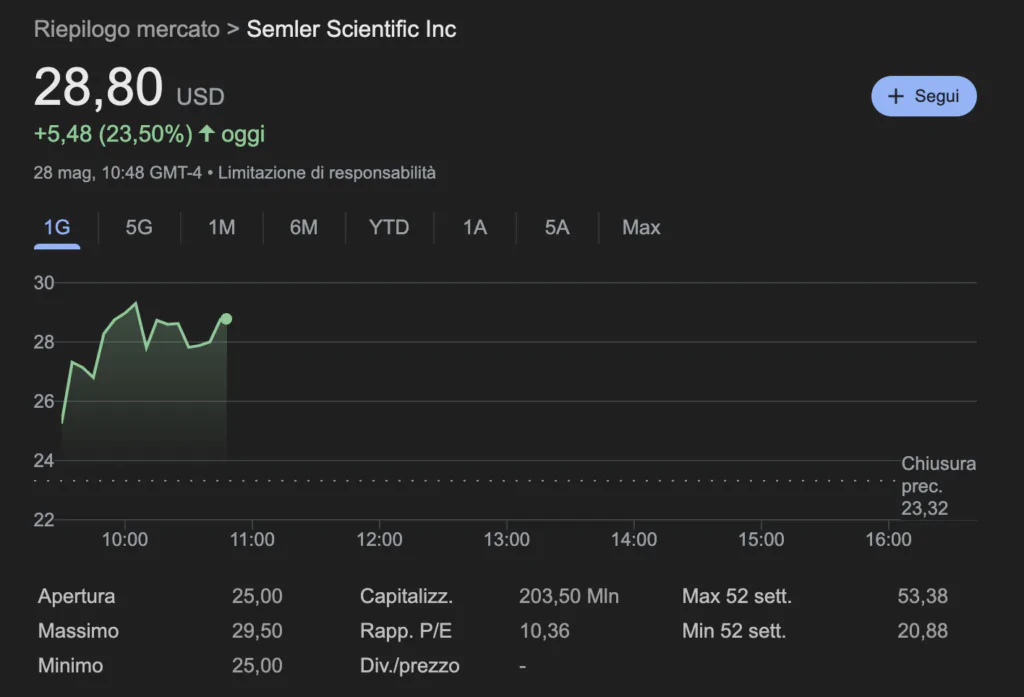
Task: Click the Apertura value 25,00
Action: (257, 596)
